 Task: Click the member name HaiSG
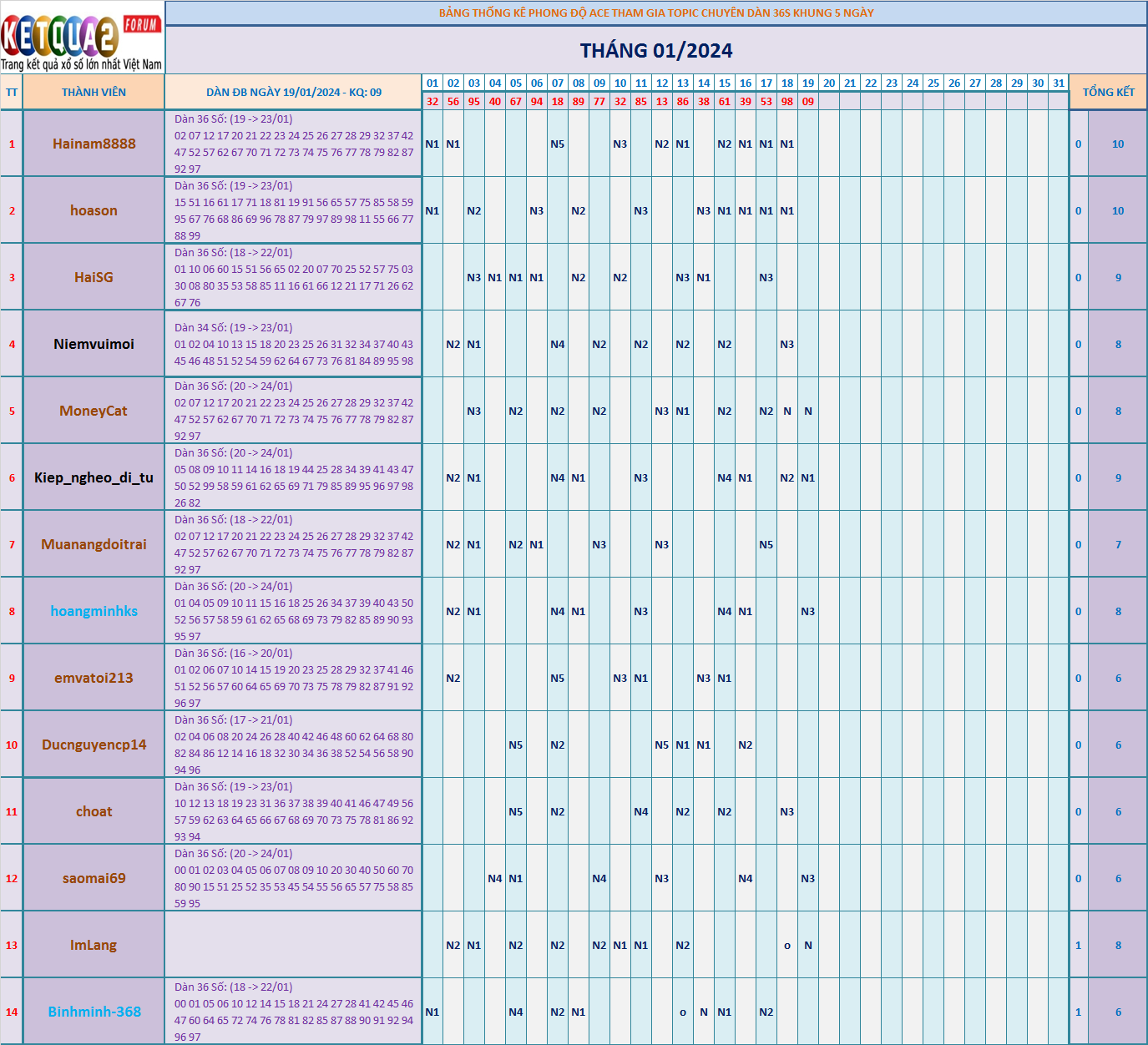coord(94,277)
